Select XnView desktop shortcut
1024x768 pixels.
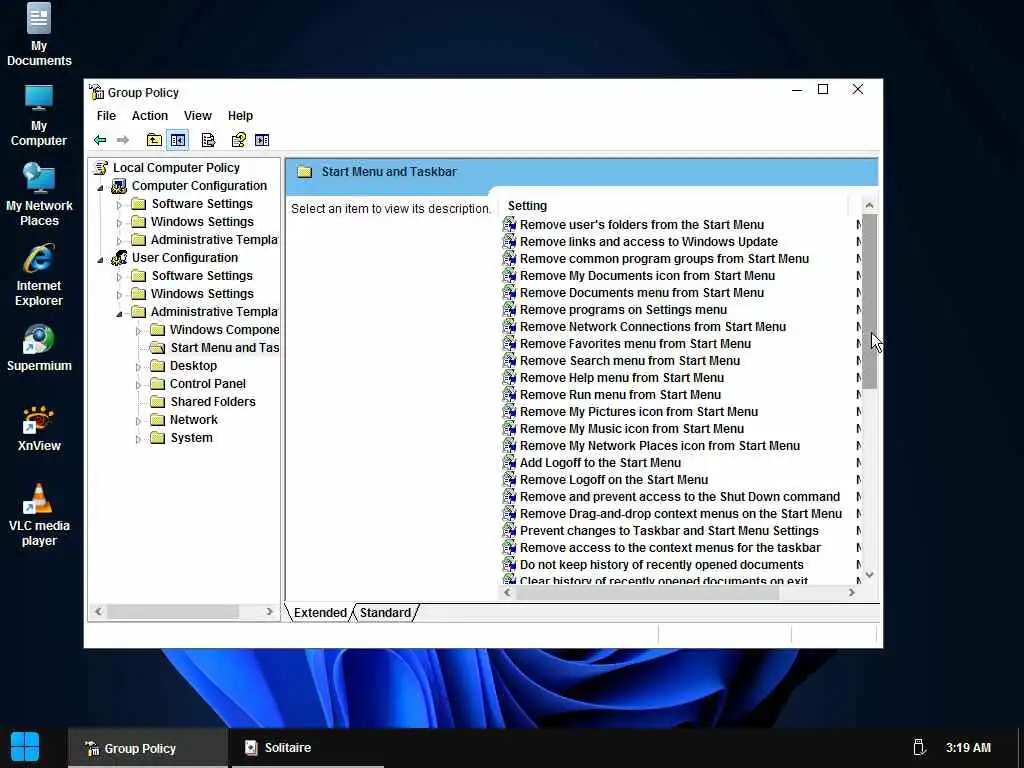click(39, 428)
